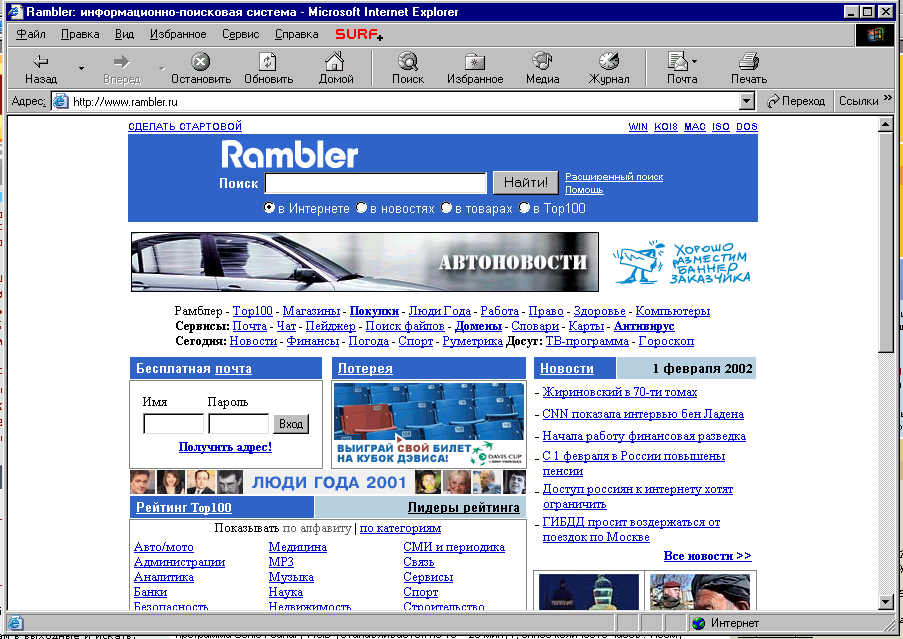903x639 pixels.
Task: Open the Медиа pane icon
Action: [x=542, y=61]
